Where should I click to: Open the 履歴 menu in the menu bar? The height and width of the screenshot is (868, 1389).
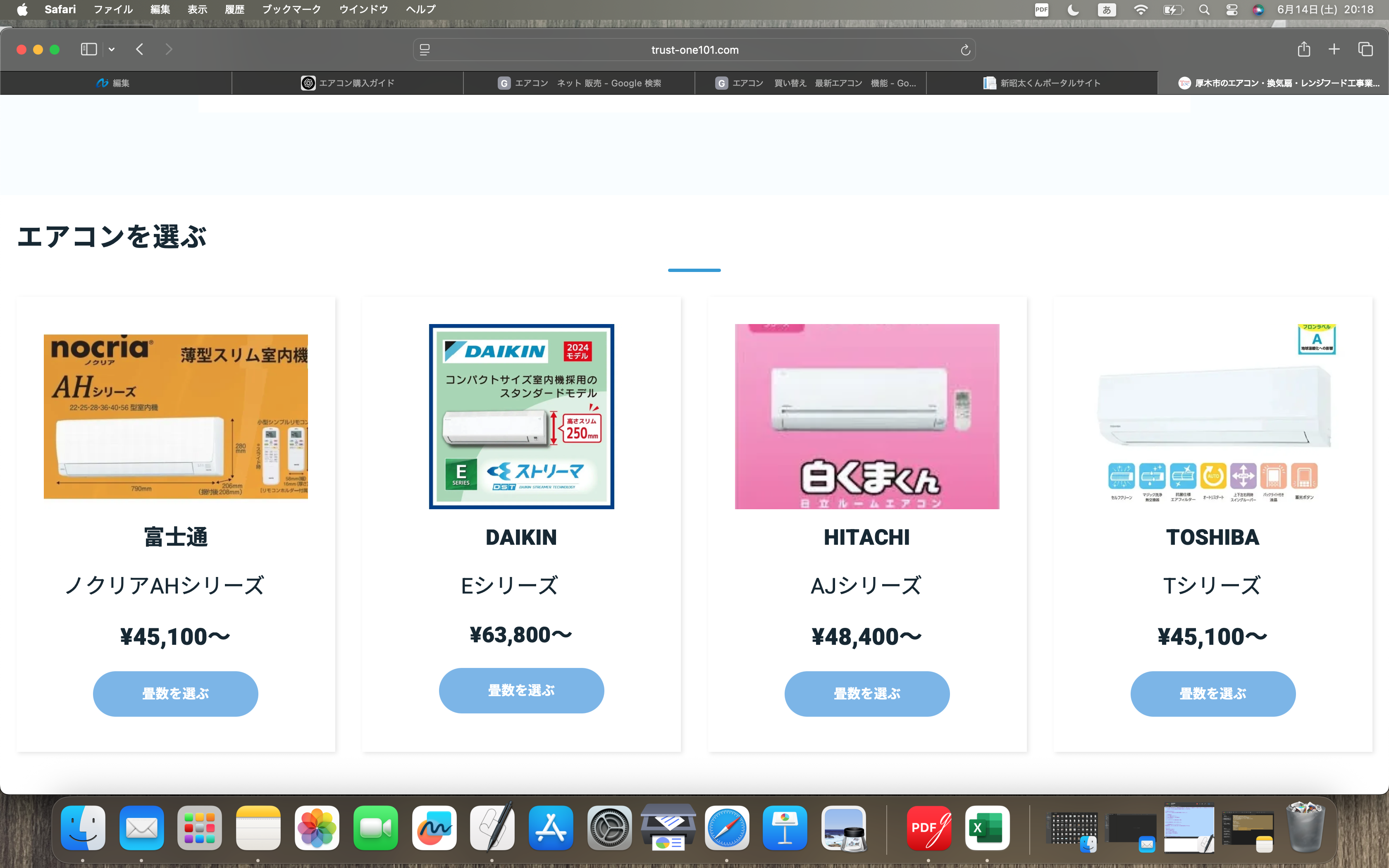pos(234,9)
